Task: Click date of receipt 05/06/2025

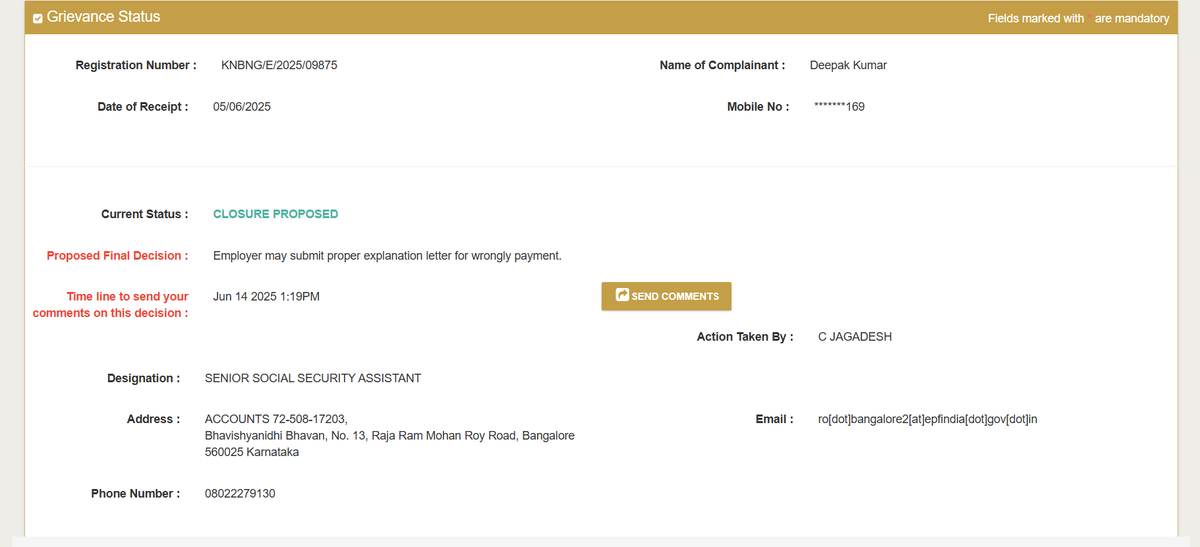Action: pyautogui.click(x=242, y=106)
